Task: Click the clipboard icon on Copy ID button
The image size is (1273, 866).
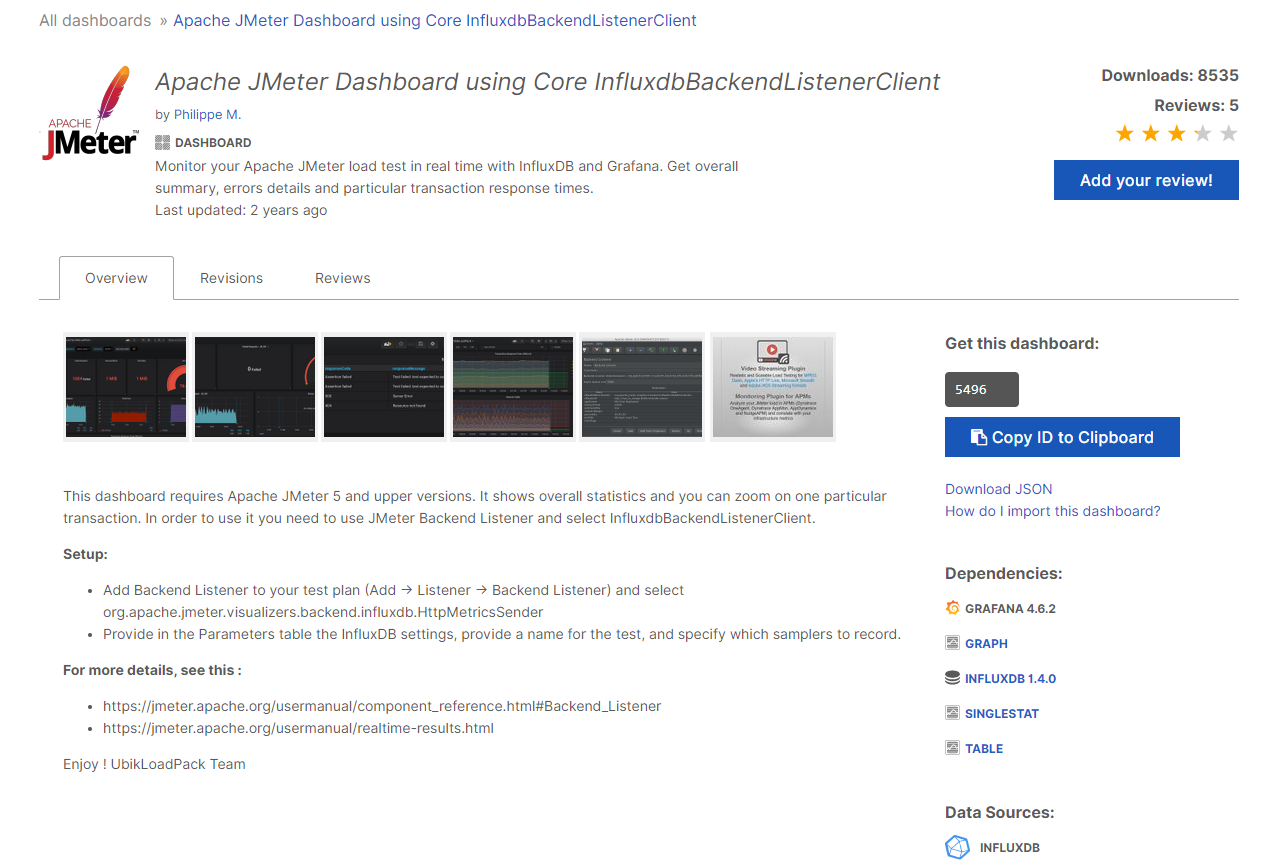Action: coord(979,437)
